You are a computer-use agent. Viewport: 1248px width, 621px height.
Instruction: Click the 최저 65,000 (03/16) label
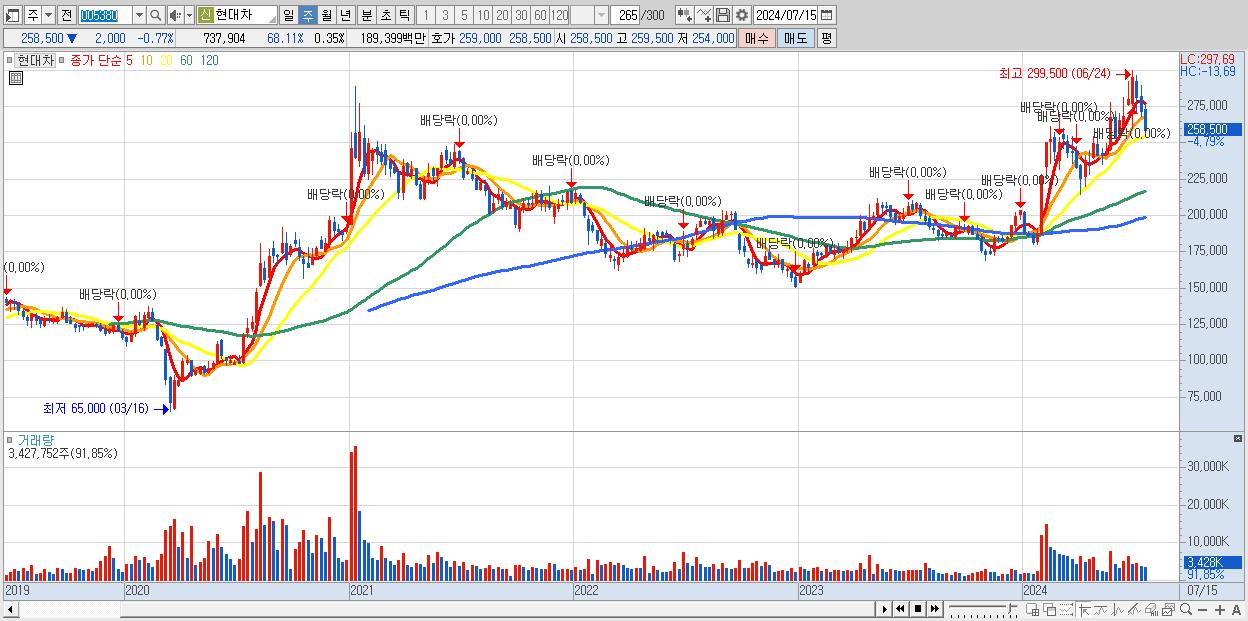96,408
